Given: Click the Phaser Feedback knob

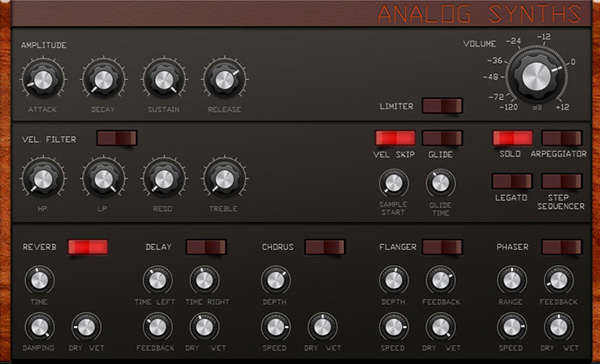Looking at the screenshot, I should (559, 281).
